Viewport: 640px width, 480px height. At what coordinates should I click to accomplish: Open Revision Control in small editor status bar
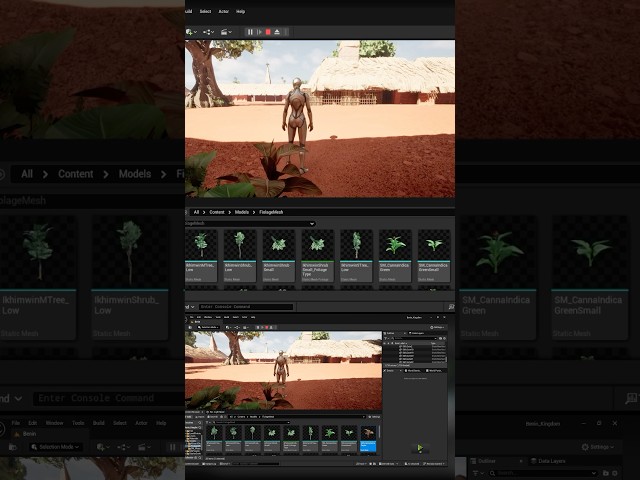pyautogui.click(x=434, y=464)
